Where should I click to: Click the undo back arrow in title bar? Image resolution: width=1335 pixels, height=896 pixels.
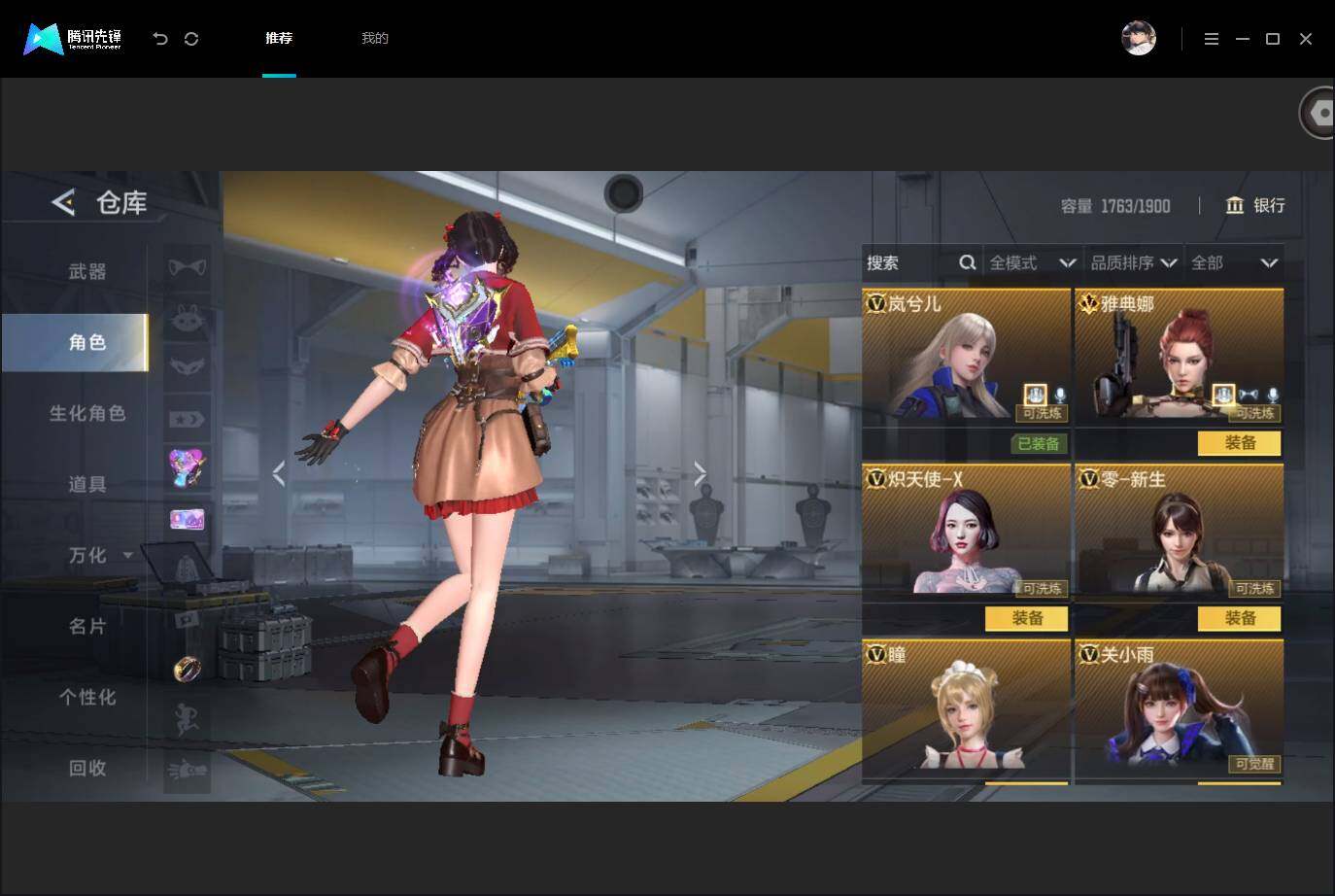[x=160, y=39]
